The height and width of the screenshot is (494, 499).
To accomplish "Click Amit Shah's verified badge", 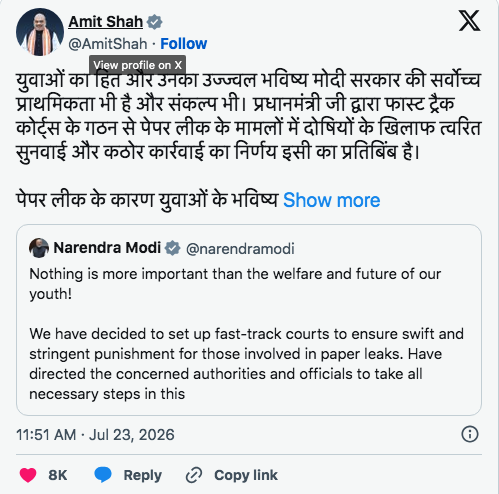I will (154, 22).
